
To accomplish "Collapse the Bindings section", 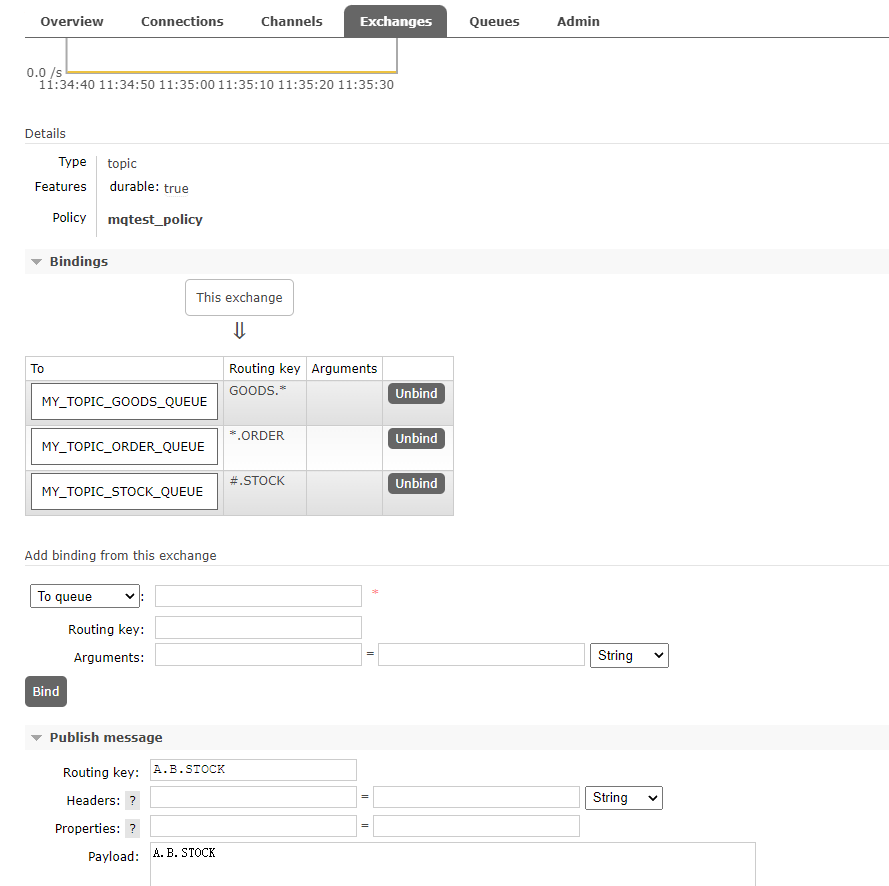I will click(78, 262).
